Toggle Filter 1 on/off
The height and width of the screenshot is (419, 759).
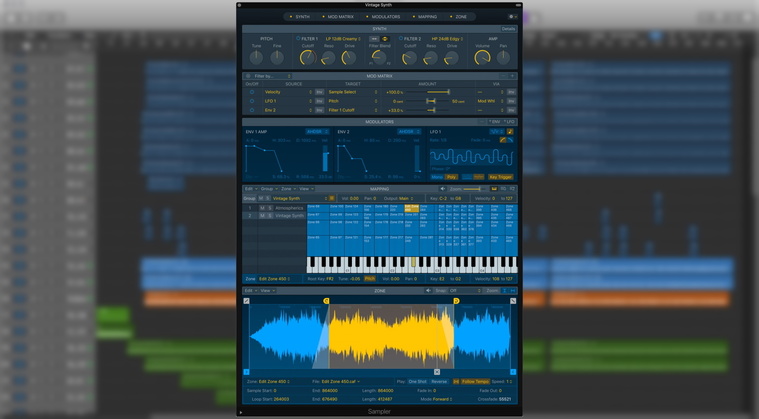tap(298, 38)
